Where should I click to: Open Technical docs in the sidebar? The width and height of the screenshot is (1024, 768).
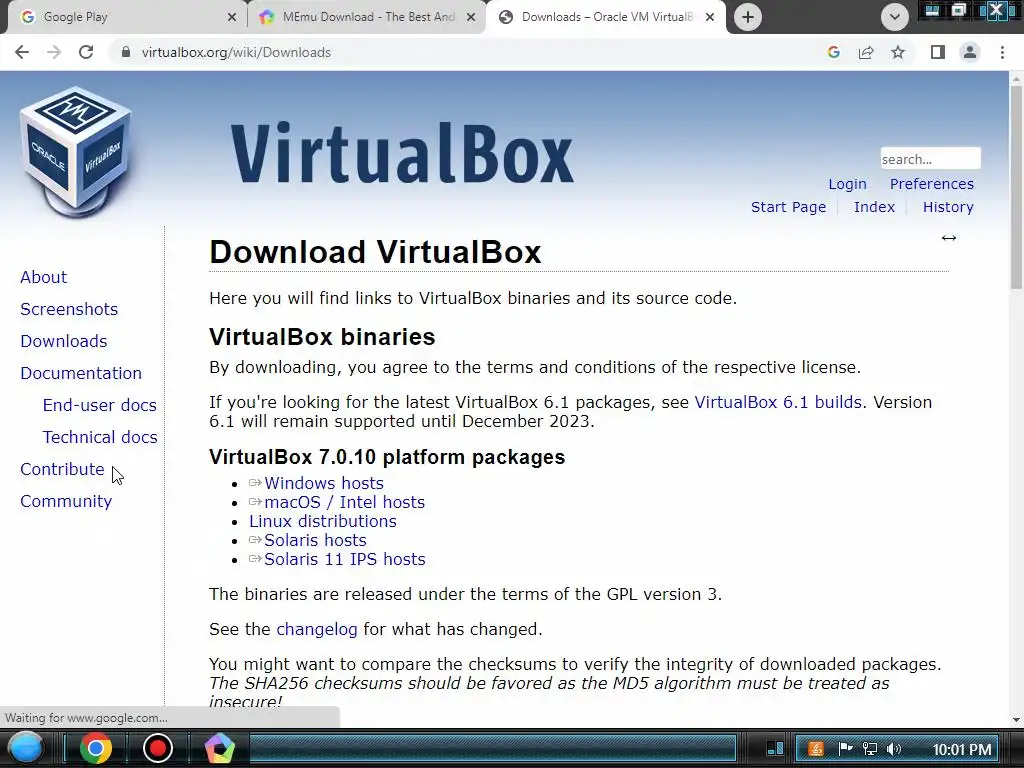click(100, 437)
